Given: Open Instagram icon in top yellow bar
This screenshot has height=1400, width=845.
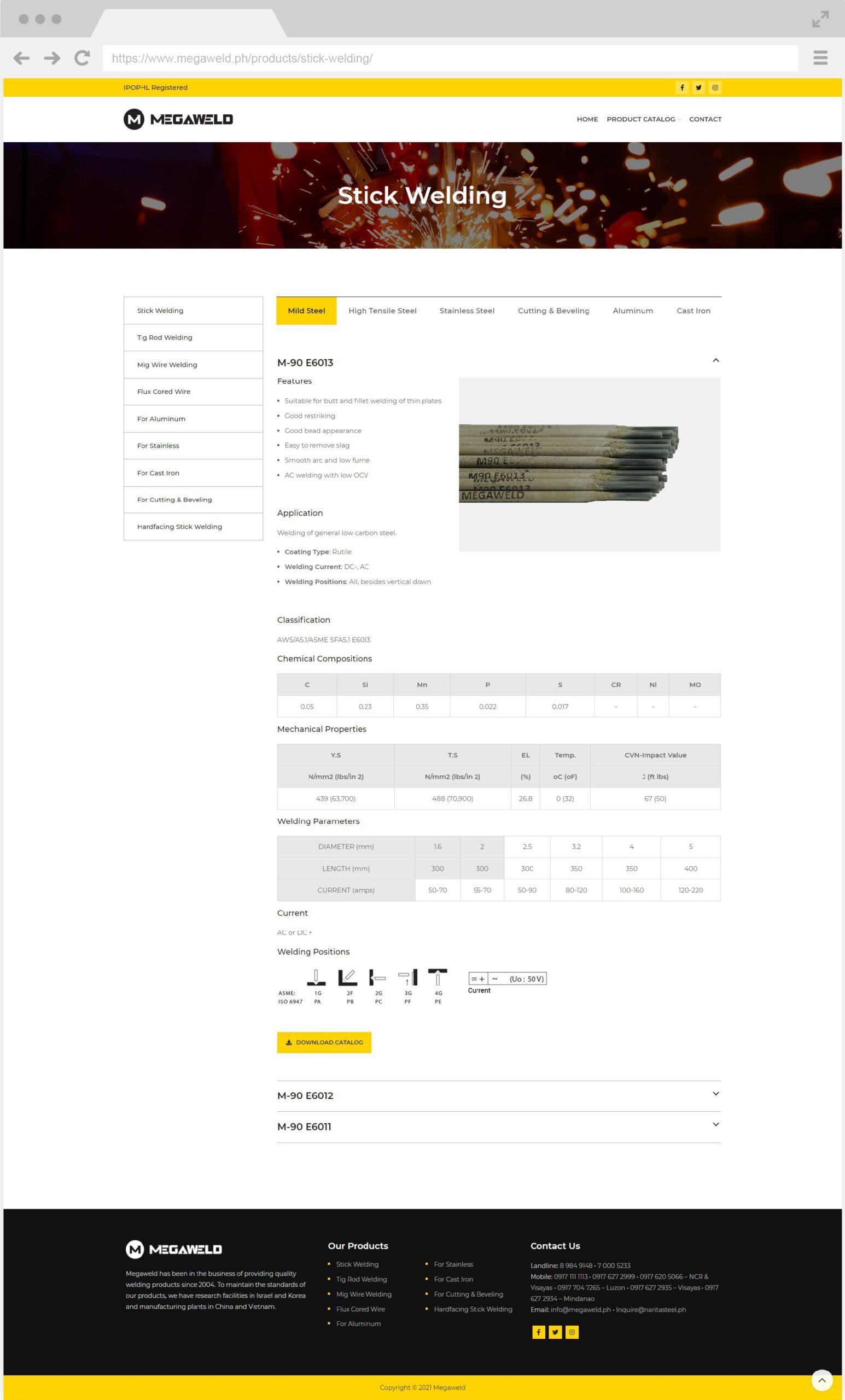Looking at the screenshot, I should click(715, 87).
